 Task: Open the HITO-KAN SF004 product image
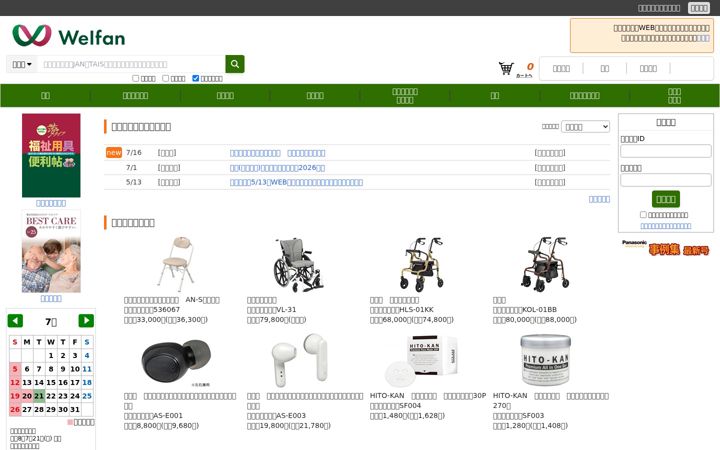click(x=422, y=361)
